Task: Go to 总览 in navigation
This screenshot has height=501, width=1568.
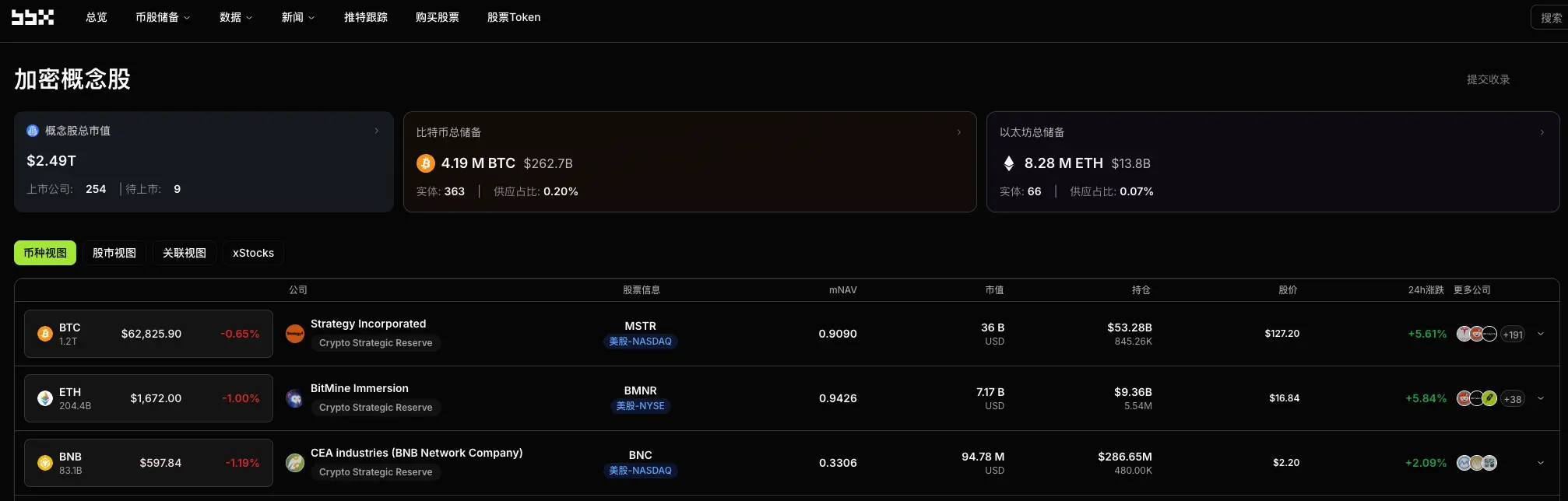Action: [x=97, y=17]
